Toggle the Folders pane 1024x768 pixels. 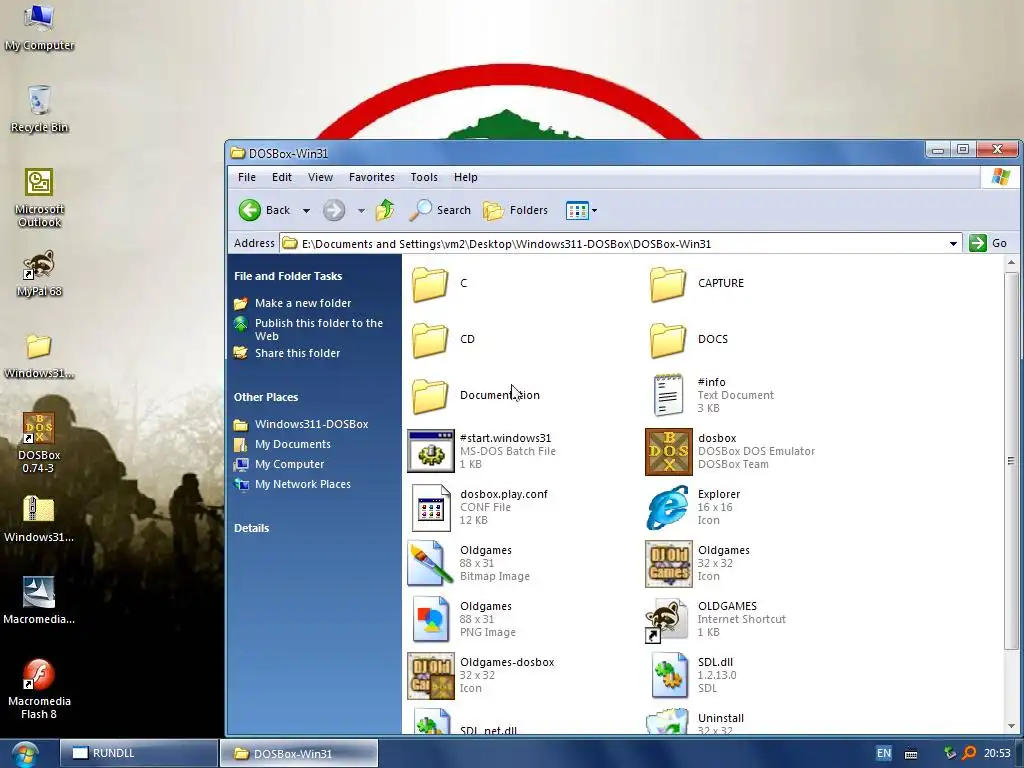coord(515,210)
